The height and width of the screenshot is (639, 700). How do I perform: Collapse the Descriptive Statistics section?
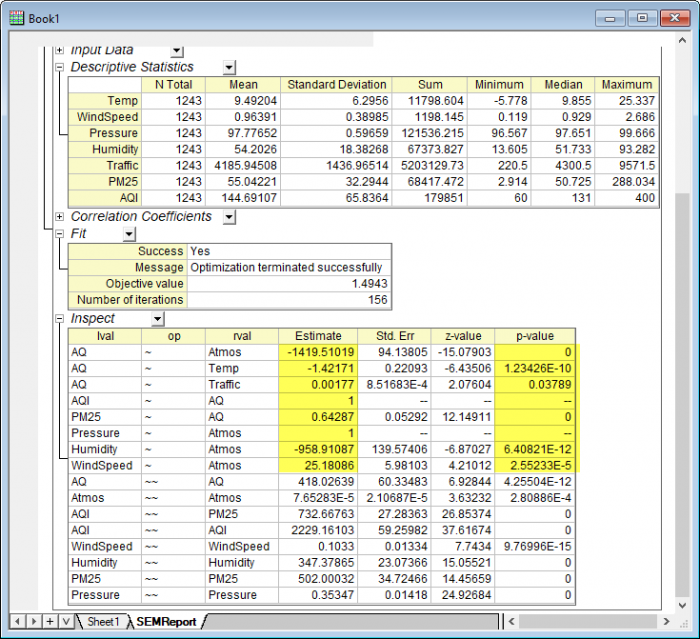pos(60,67)
